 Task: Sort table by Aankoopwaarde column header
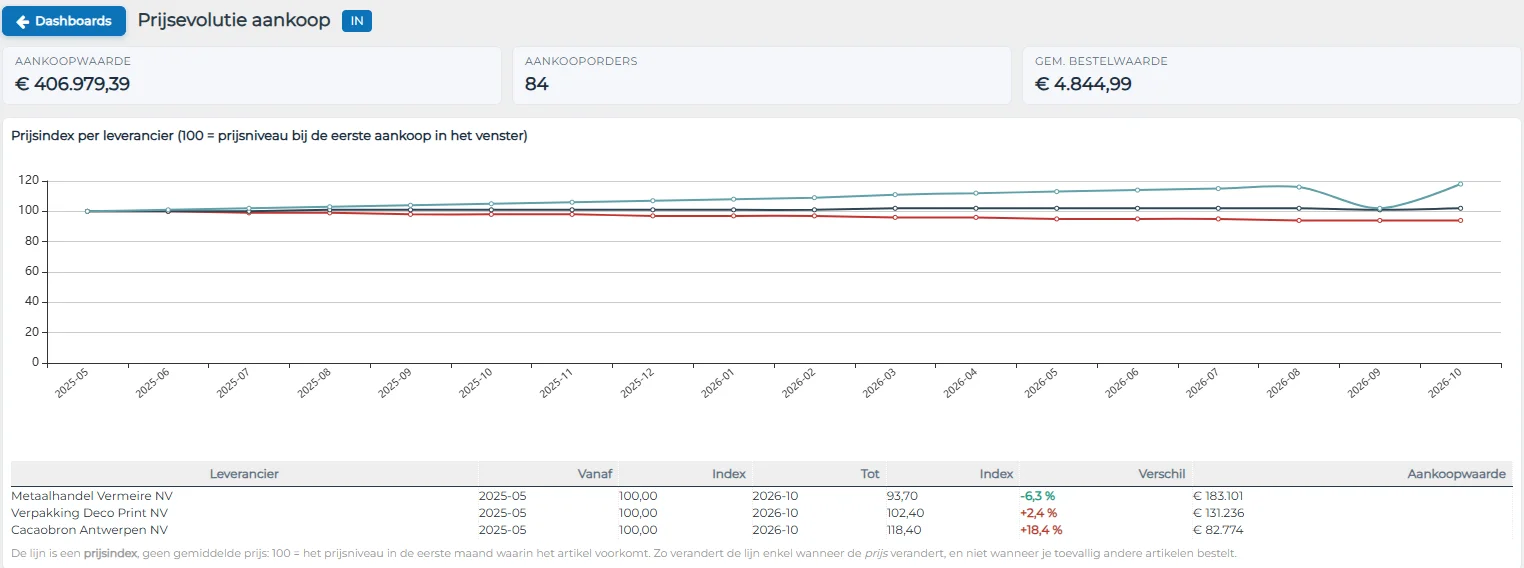coord(1351,474)
